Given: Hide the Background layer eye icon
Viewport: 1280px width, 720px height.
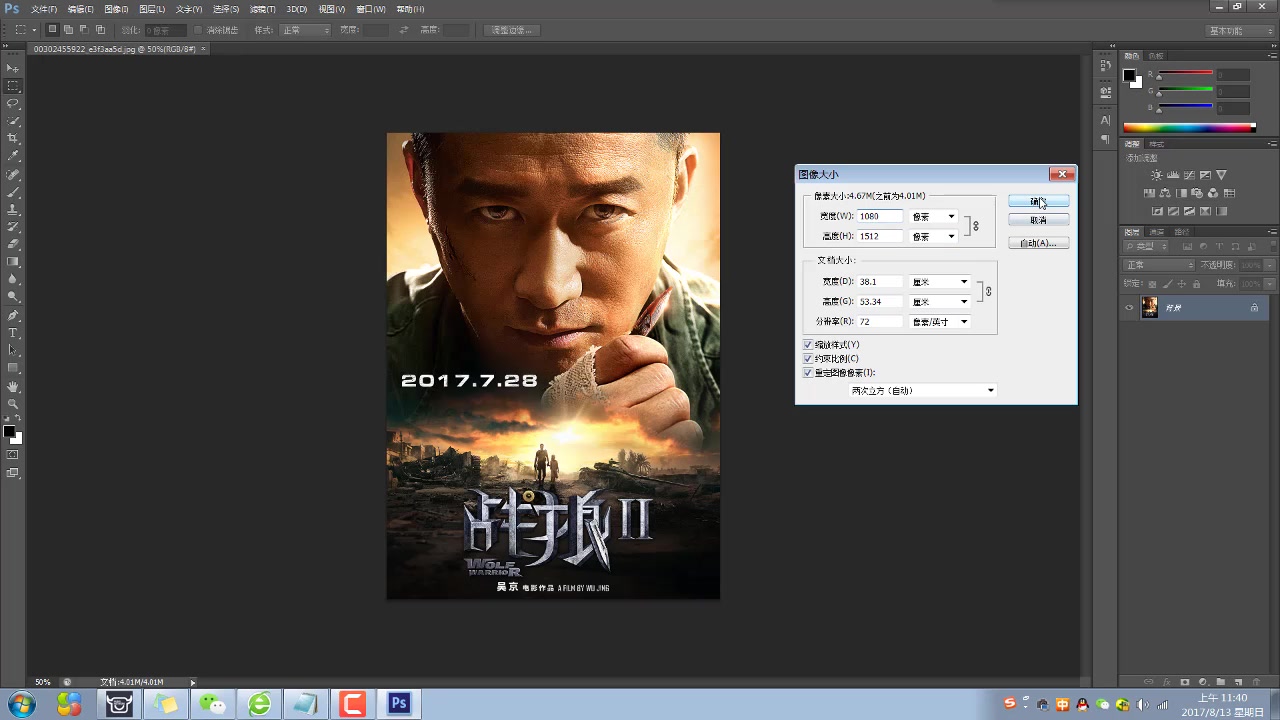Looking at the screenshot, I should (x=1129, y=307).
